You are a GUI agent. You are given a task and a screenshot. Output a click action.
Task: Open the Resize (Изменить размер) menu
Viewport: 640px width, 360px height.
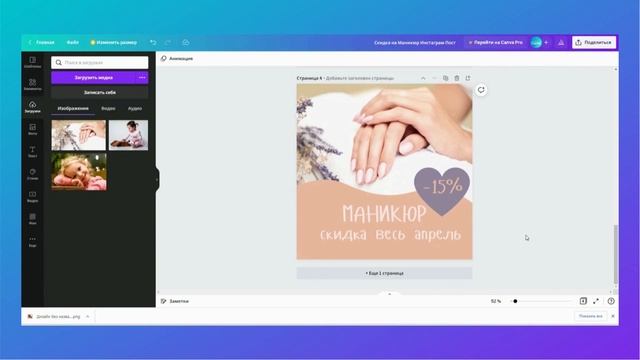[114, 42]
